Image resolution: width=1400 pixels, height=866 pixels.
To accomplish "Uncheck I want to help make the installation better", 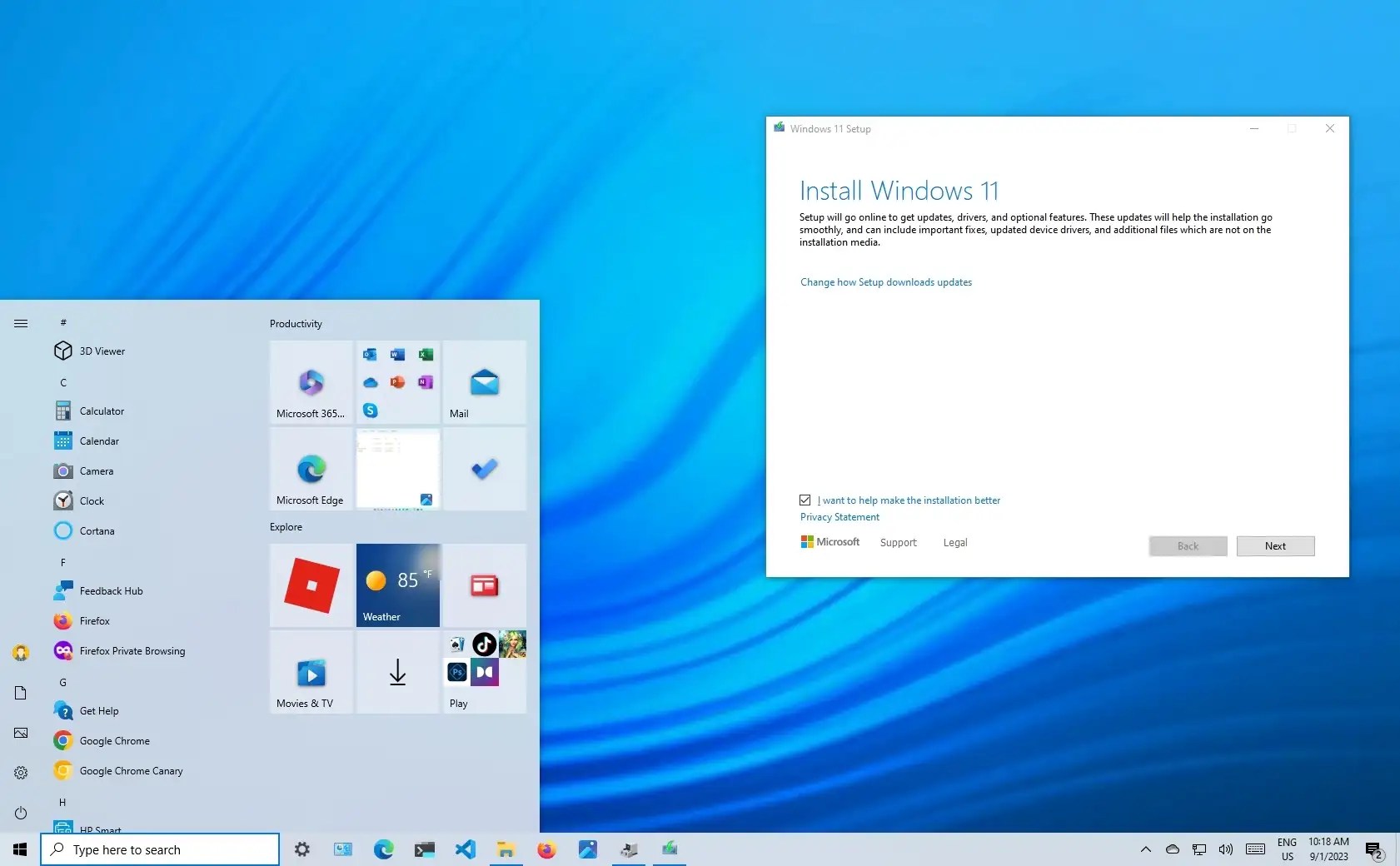I will [x=805, y=500].
